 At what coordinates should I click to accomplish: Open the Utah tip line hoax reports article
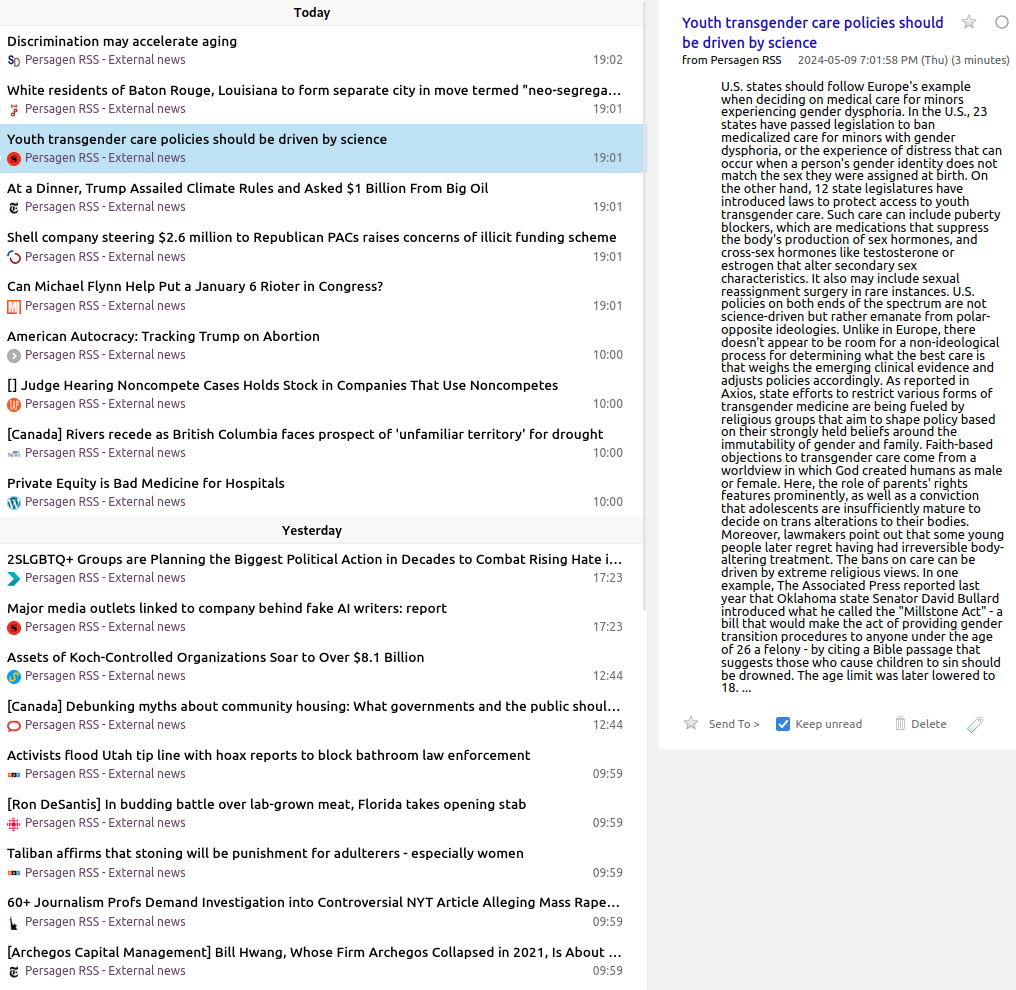269,755
